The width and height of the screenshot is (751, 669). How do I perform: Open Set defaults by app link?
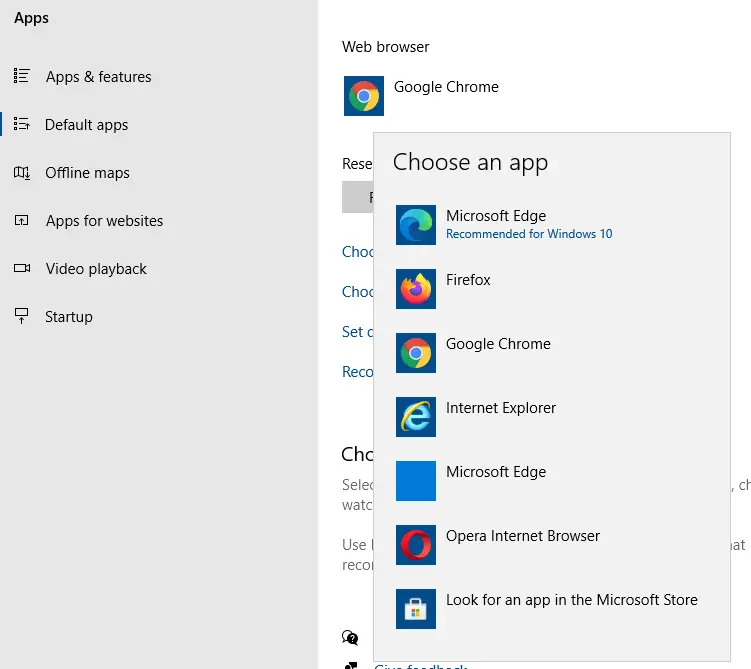pyautogui.click(x=358, y=331)
